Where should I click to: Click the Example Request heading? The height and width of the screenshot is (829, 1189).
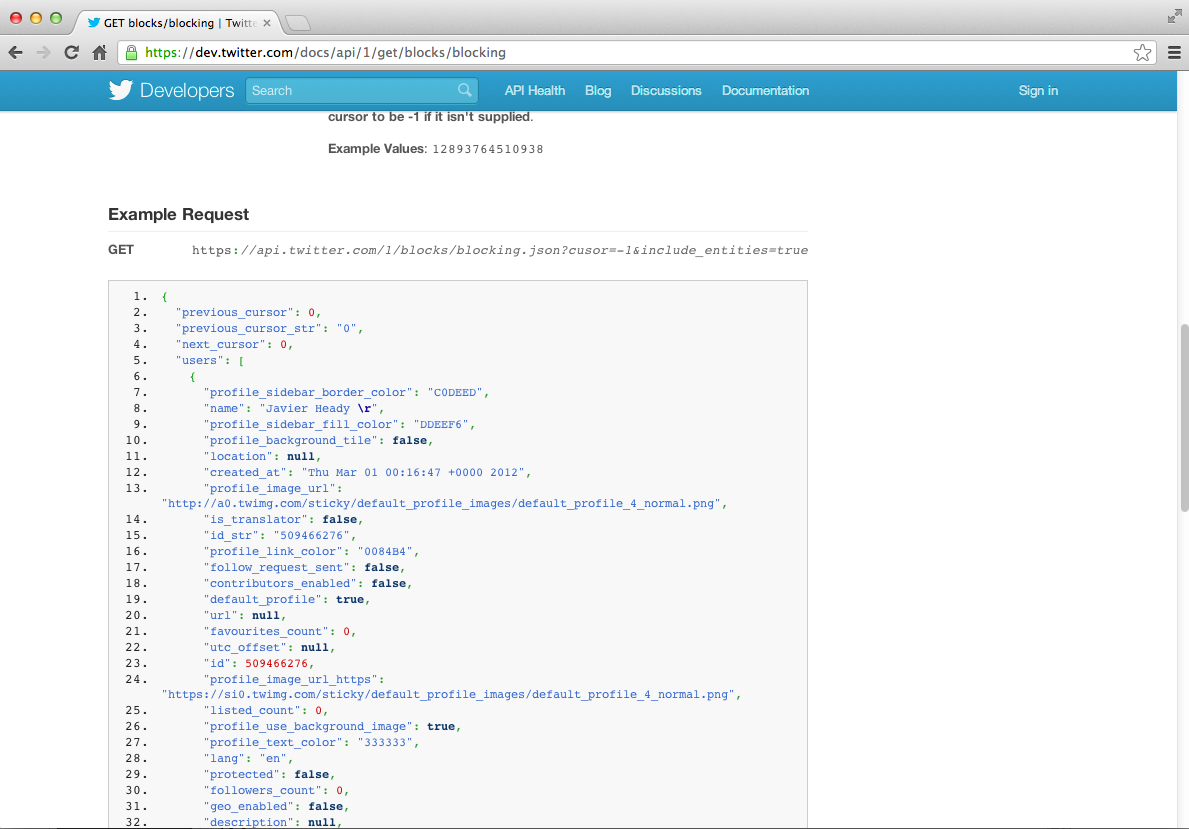coord(178,215)
